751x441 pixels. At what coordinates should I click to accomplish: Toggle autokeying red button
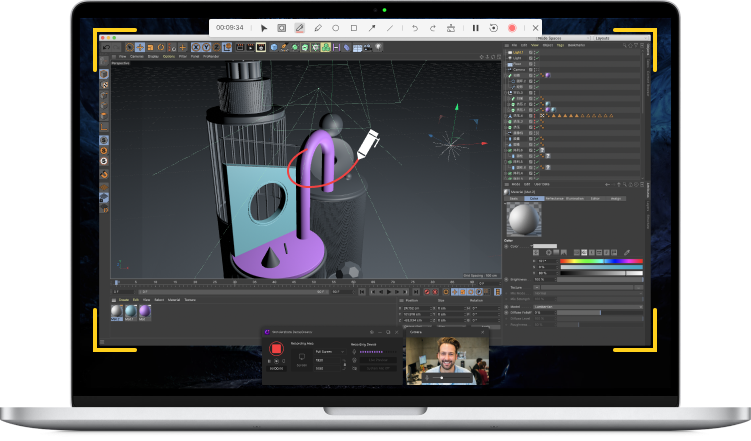pos(435,292)
